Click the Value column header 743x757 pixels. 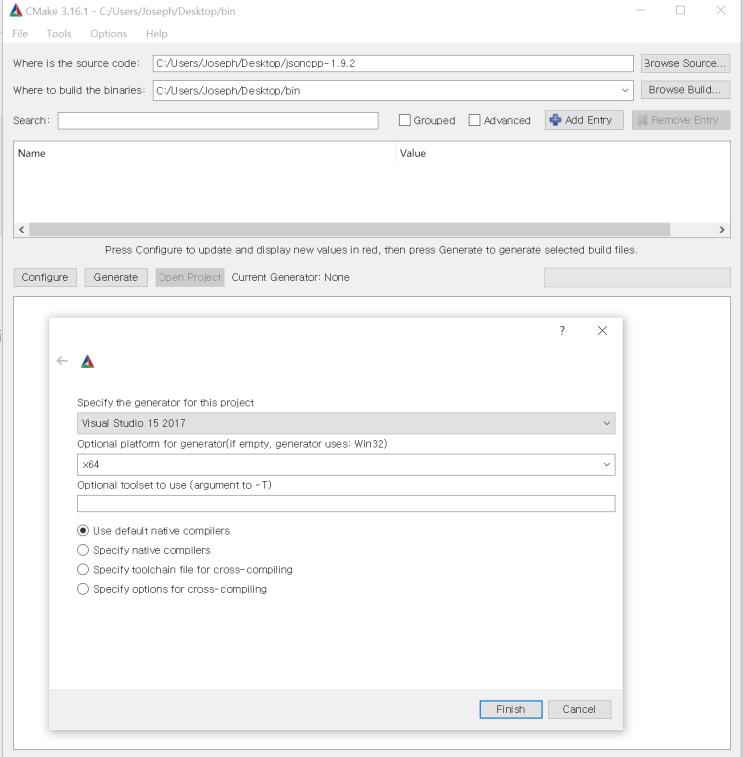pos(413,154)
